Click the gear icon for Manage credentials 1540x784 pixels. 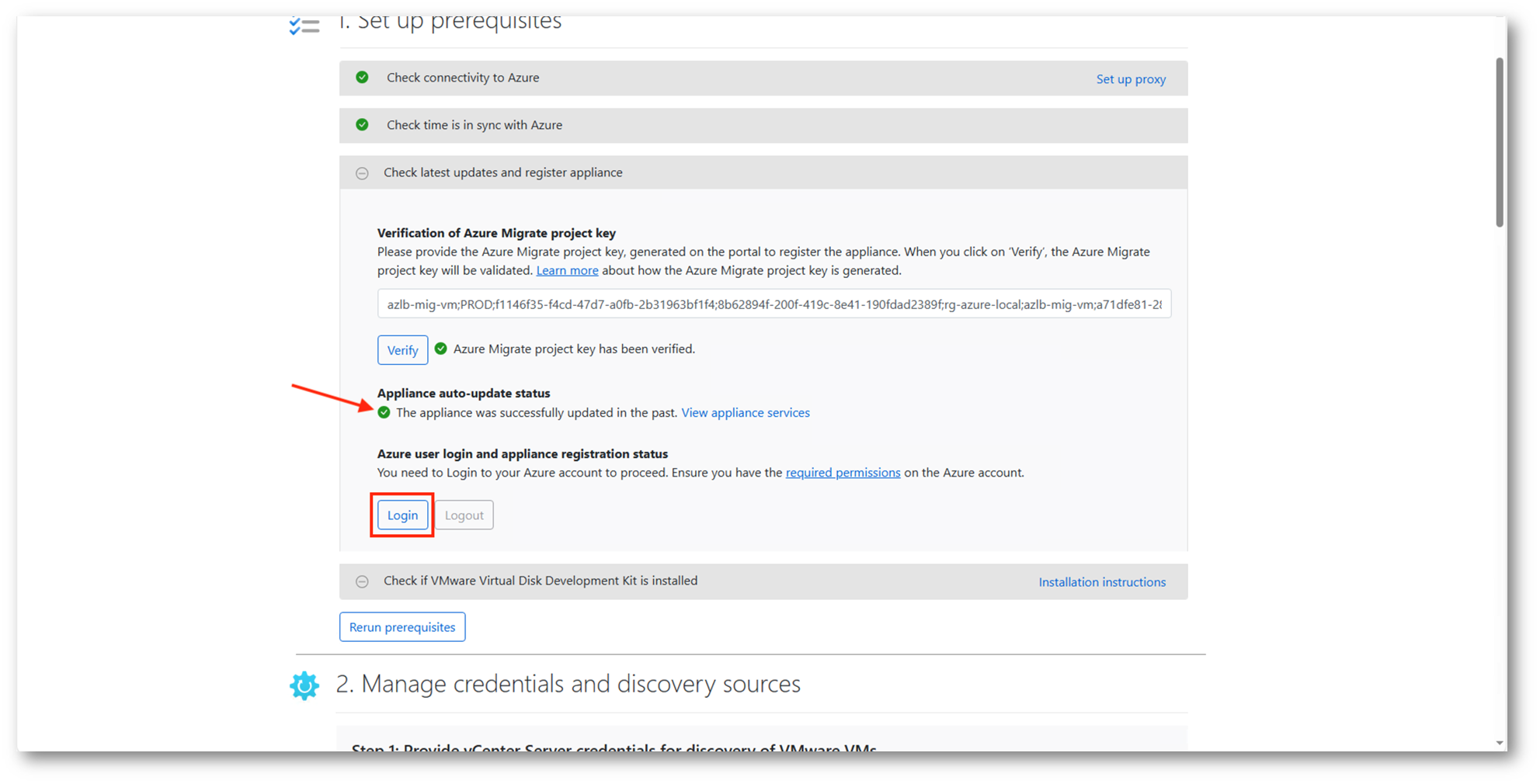click(304, 685)
